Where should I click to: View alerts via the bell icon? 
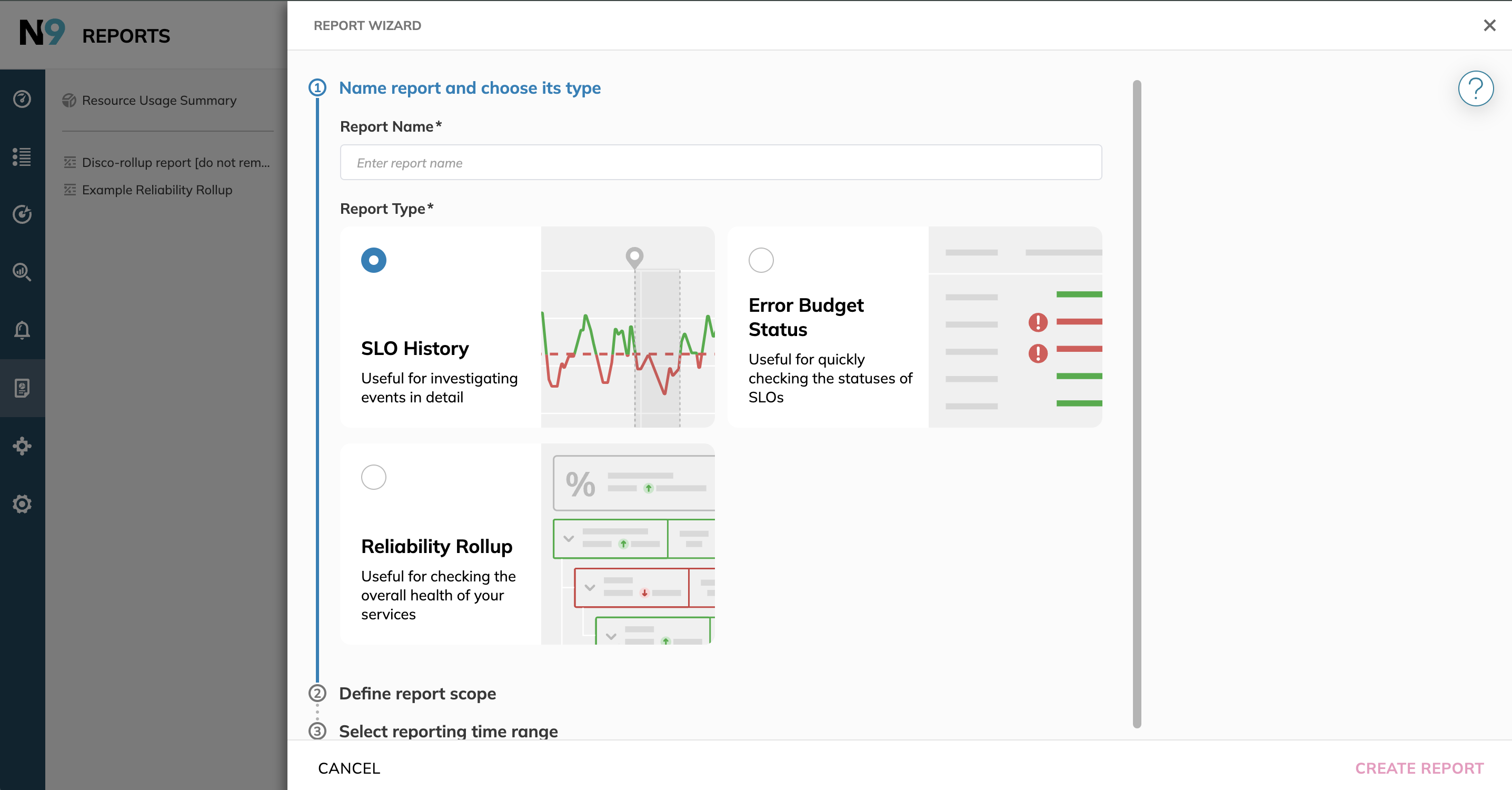coord(22,331)
